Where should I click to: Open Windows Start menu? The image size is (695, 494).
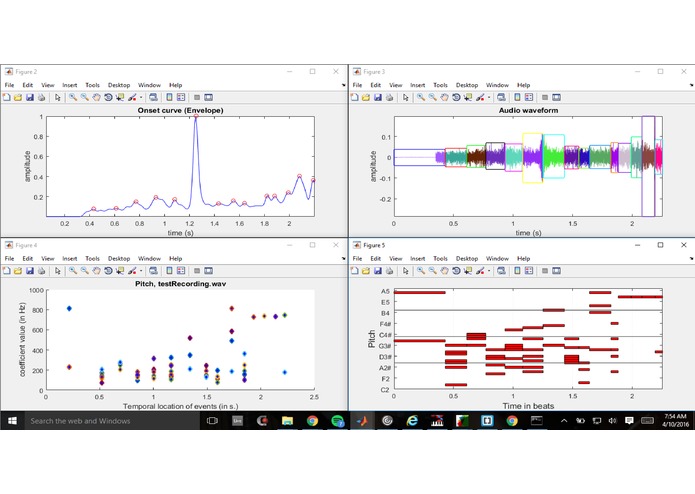[12, 420]
